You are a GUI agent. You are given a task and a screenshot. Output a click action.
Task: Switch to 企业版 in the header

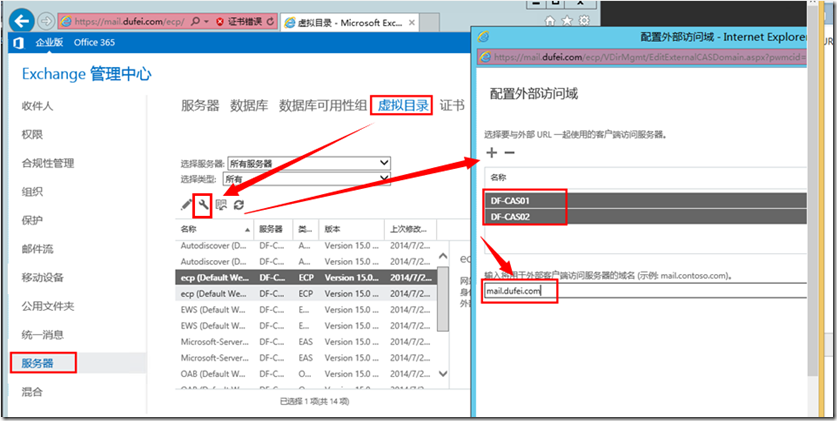pyautogui.click(x=49, y=42)
